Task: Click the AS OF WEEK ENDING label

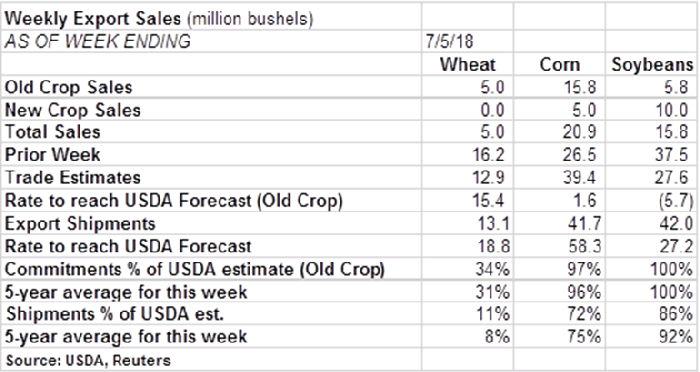Action: coord(97,42)
